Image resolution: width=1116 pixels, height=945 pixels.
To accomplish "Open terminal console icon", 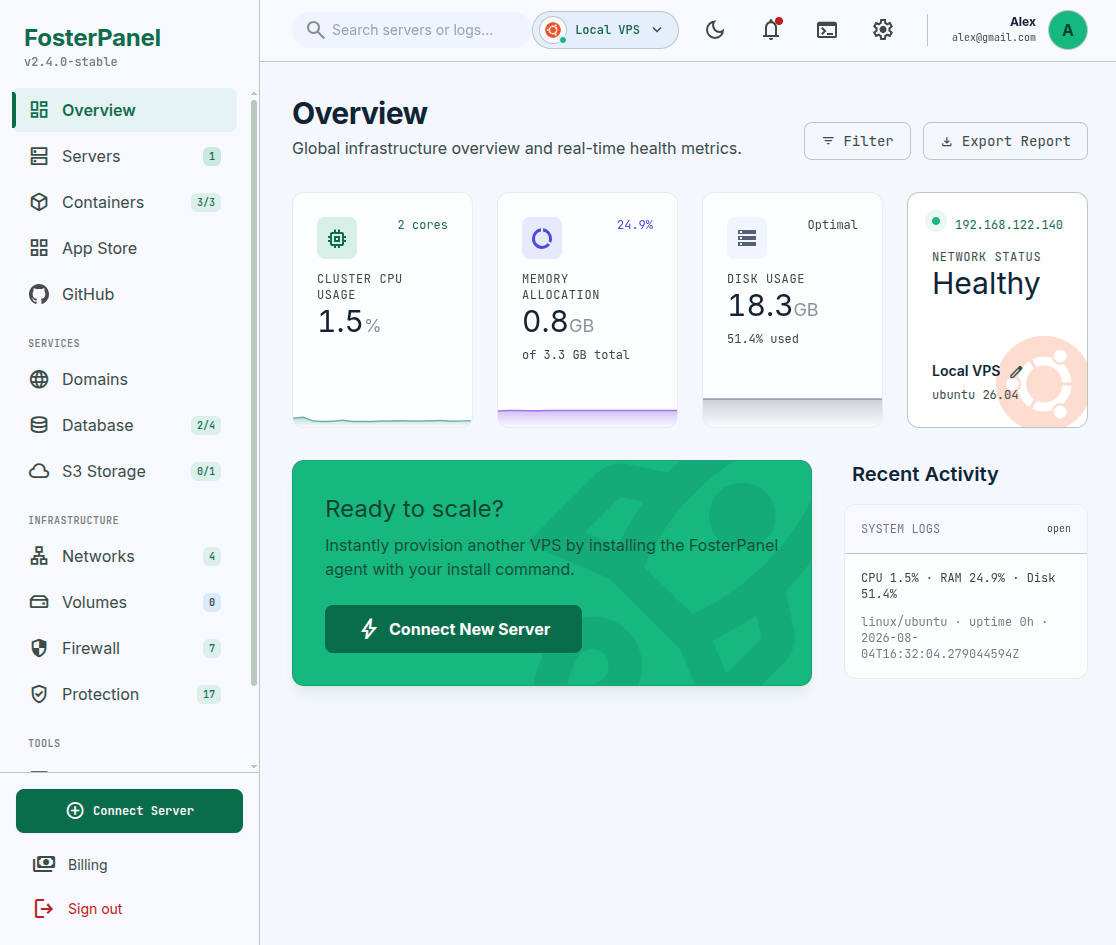I will (x=826, y=30).
